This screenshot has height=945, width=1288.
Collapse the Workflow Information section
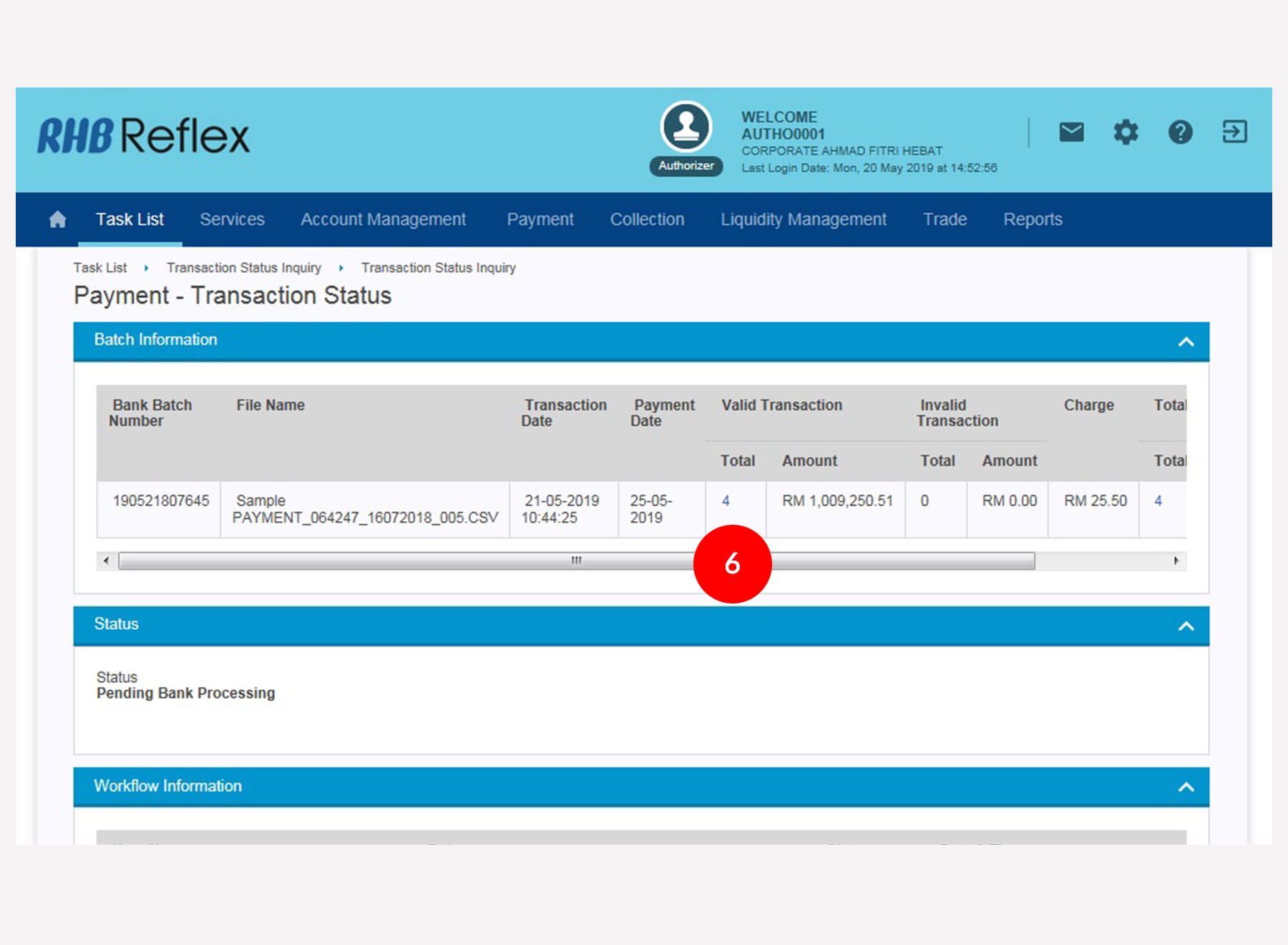click(x=1186, y=787)
